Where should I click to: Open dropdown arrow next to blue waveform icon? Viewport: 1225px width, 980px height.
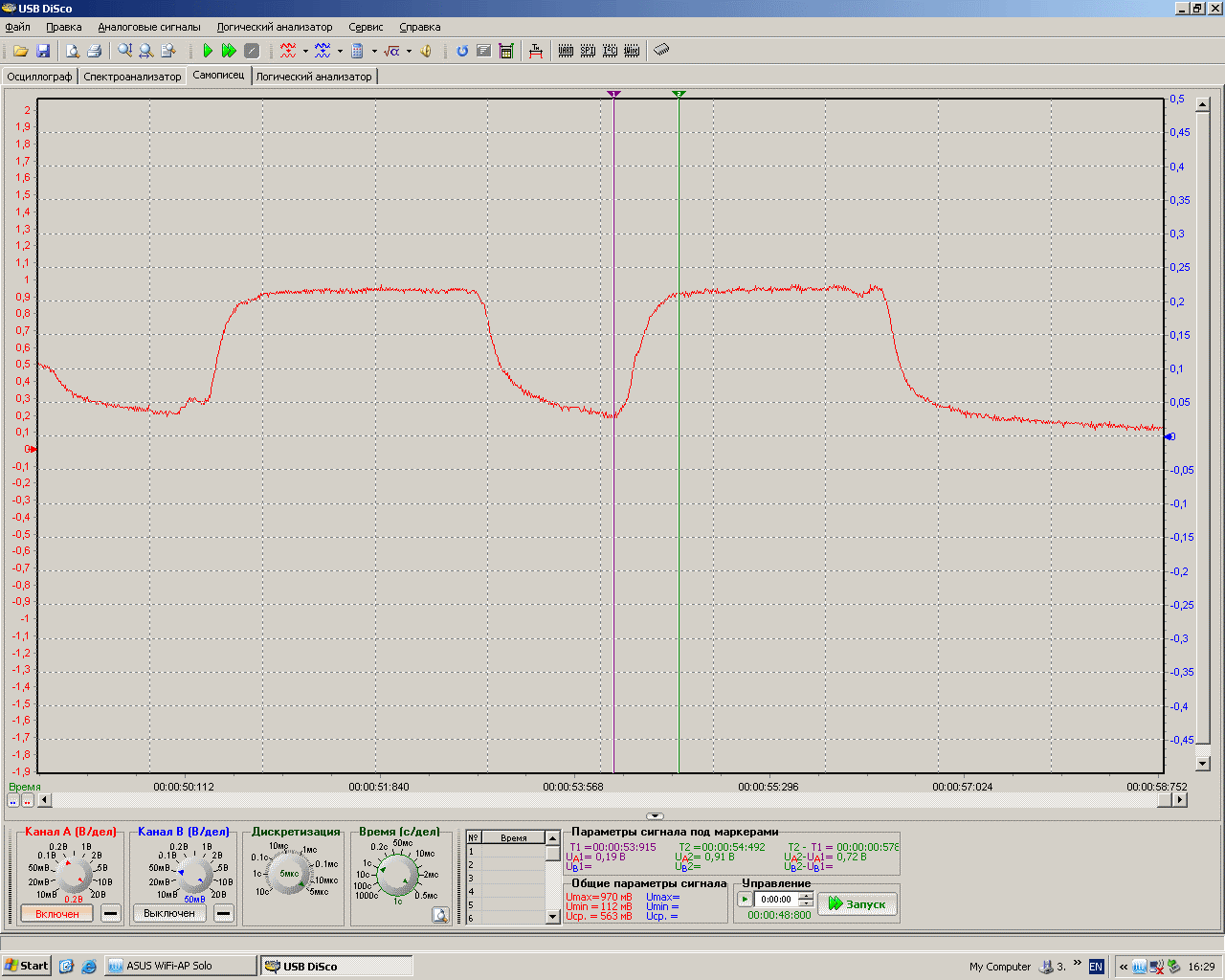pyautogui.click(x=340, y=52)
